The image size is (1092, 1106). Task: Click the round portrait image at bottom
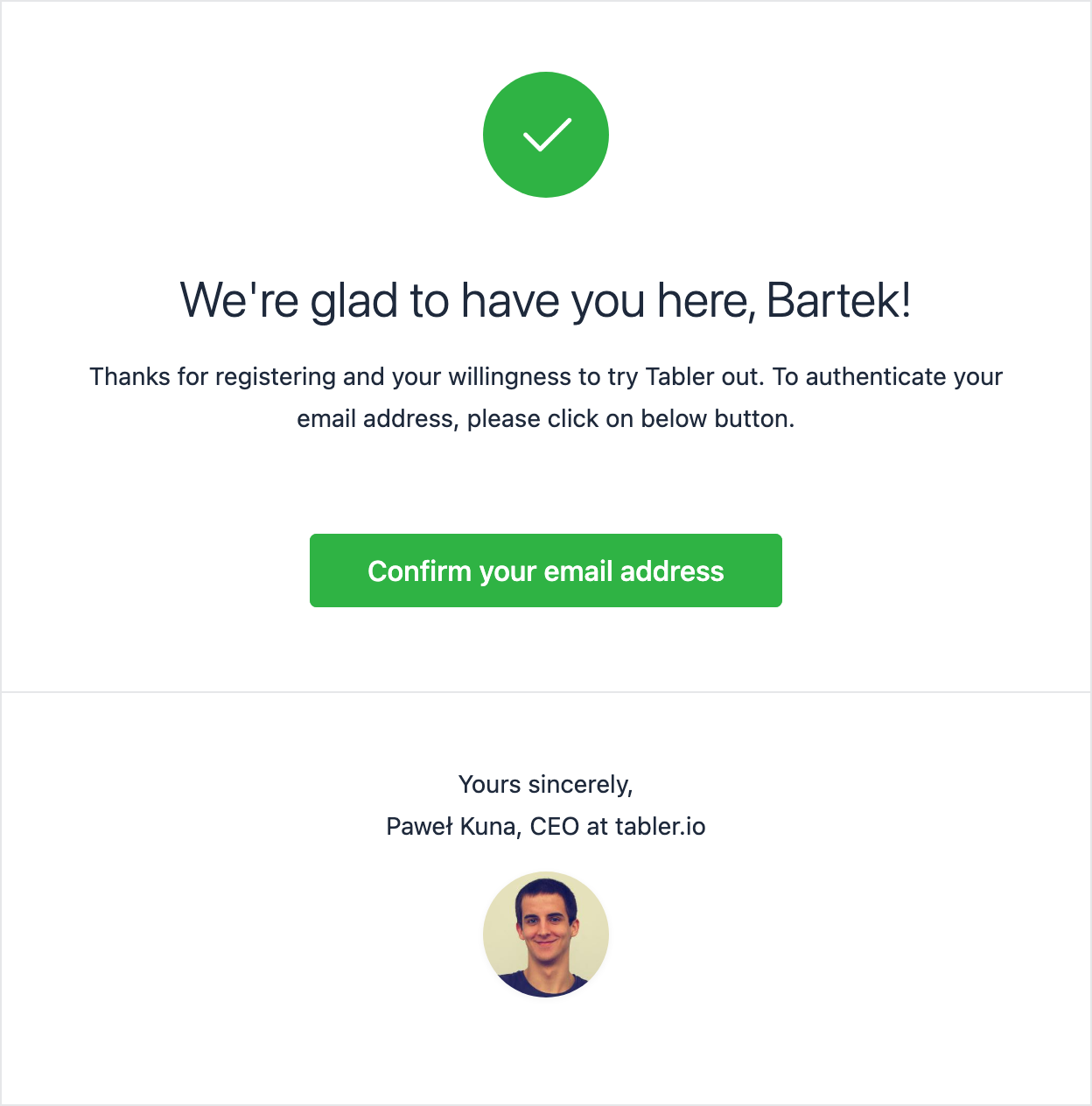(546, 934)
